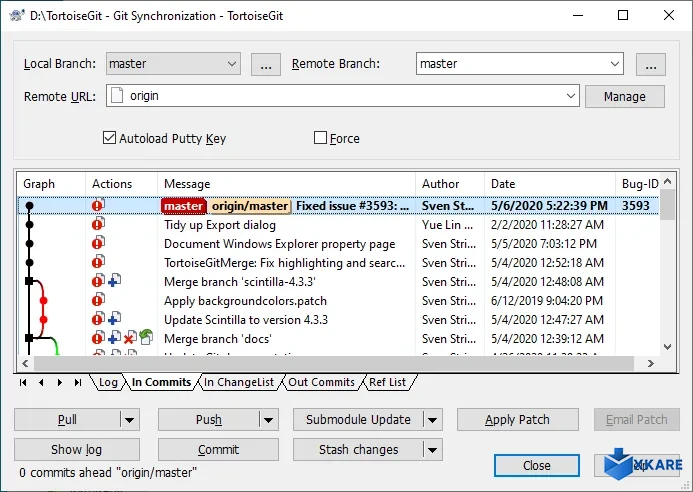
Task: Click the graph node of the Tidy up Export dialog commit
Action: click(x=30, y=225)
